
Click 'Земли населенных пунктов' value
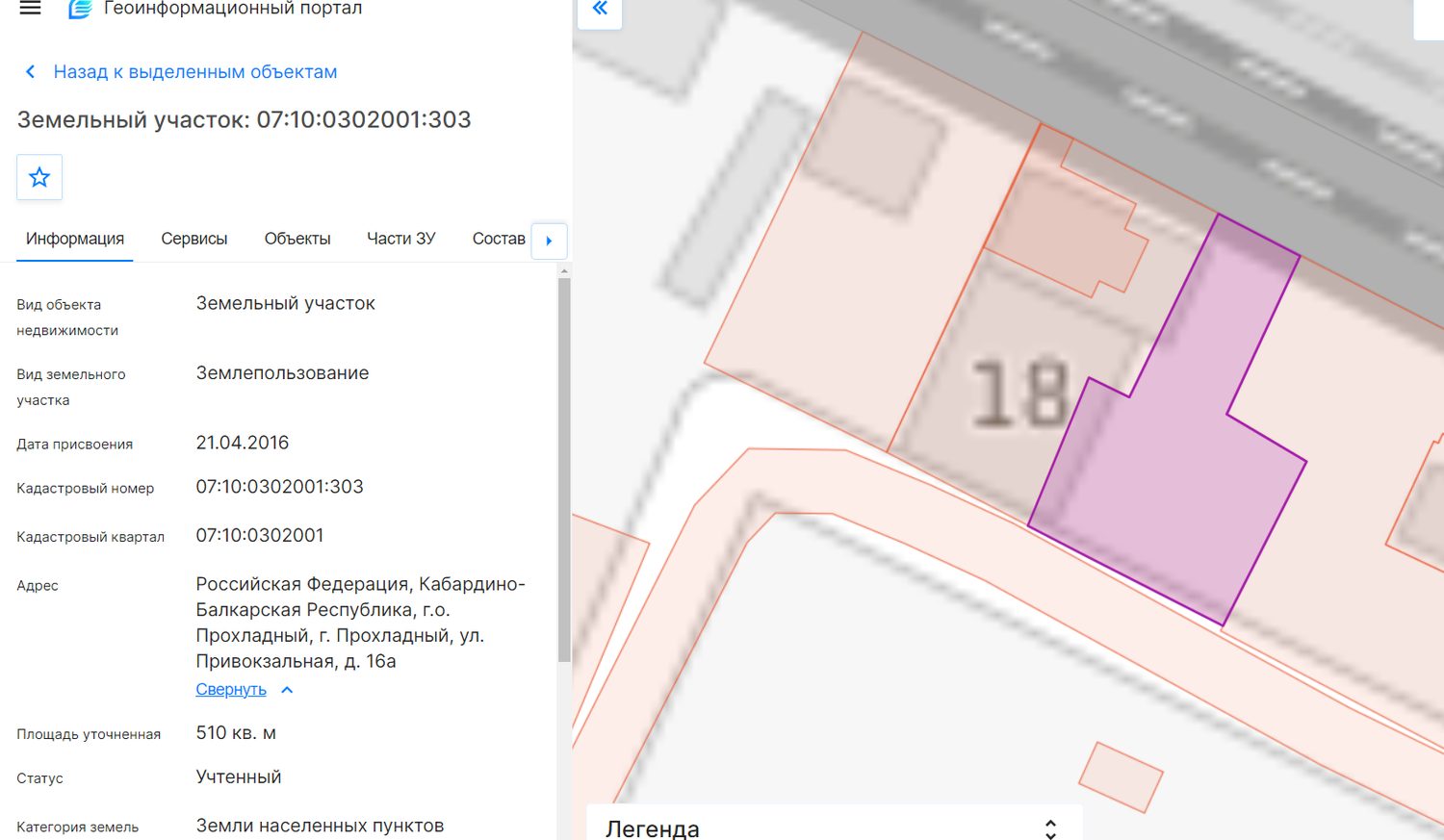click(x=320, y=826)
